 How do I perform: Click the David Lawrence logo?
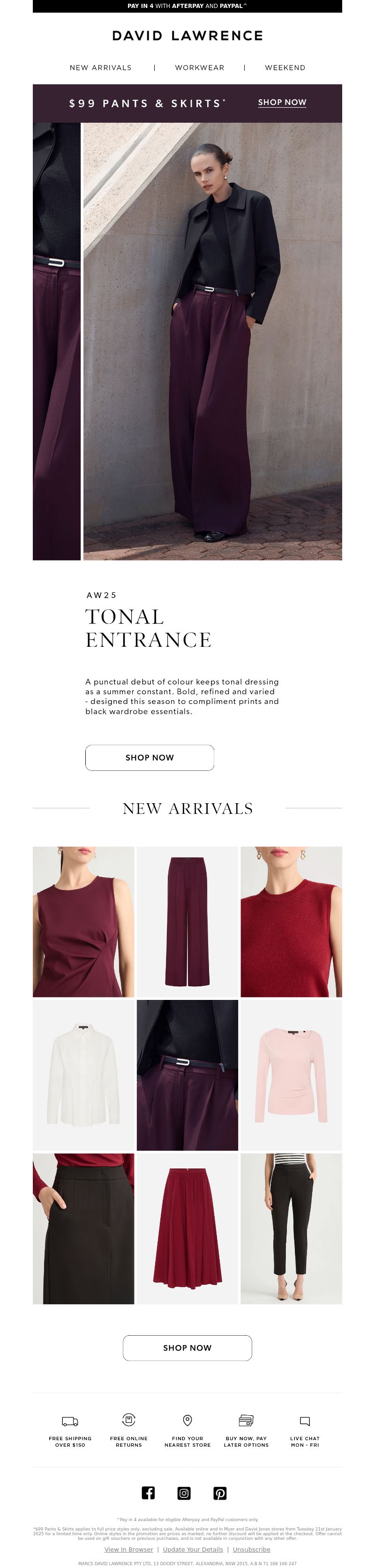point(187,36)
